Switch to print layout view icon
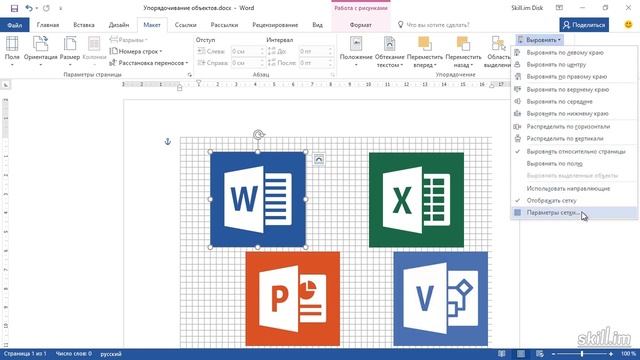640x360 pixels. 521,353
